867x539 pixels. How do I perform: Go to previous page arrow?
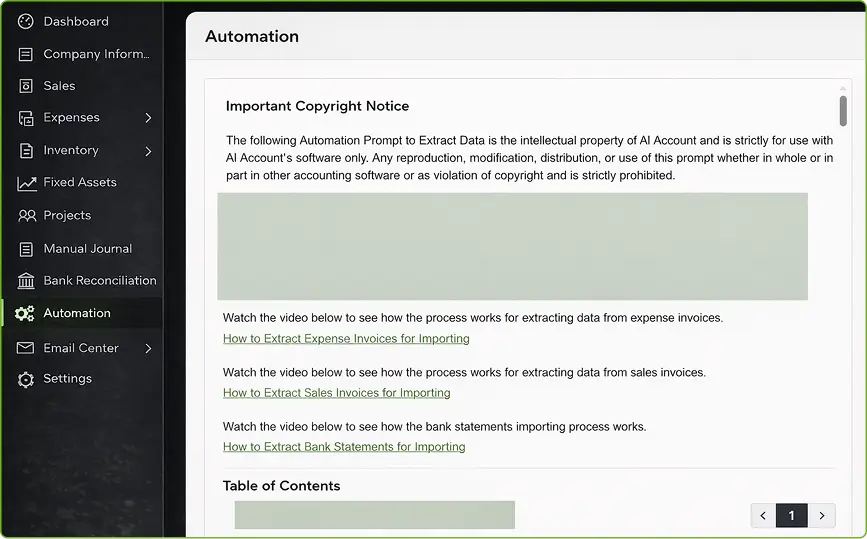(x=763, y=515)
